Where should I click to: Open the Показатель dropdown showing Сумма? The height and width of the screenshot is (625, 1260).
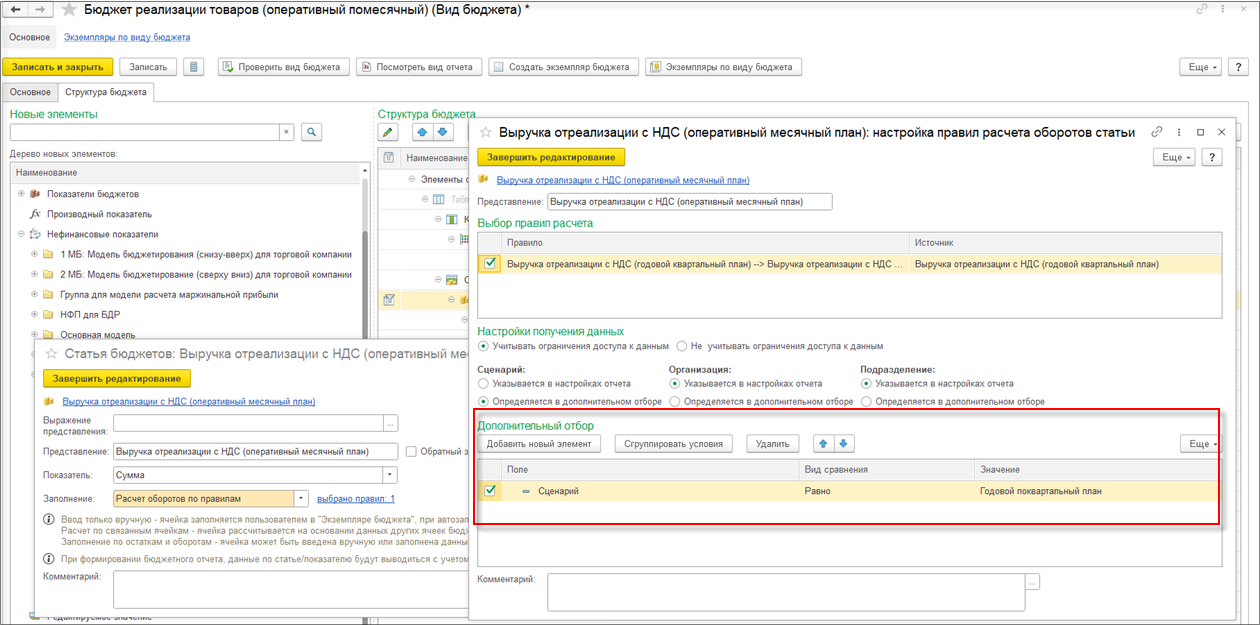390,476
